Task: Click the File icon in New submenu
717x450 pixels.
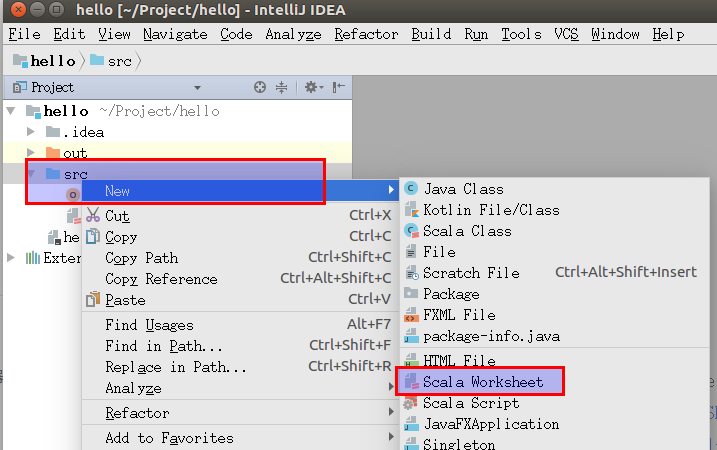Action: coord(411,252)
